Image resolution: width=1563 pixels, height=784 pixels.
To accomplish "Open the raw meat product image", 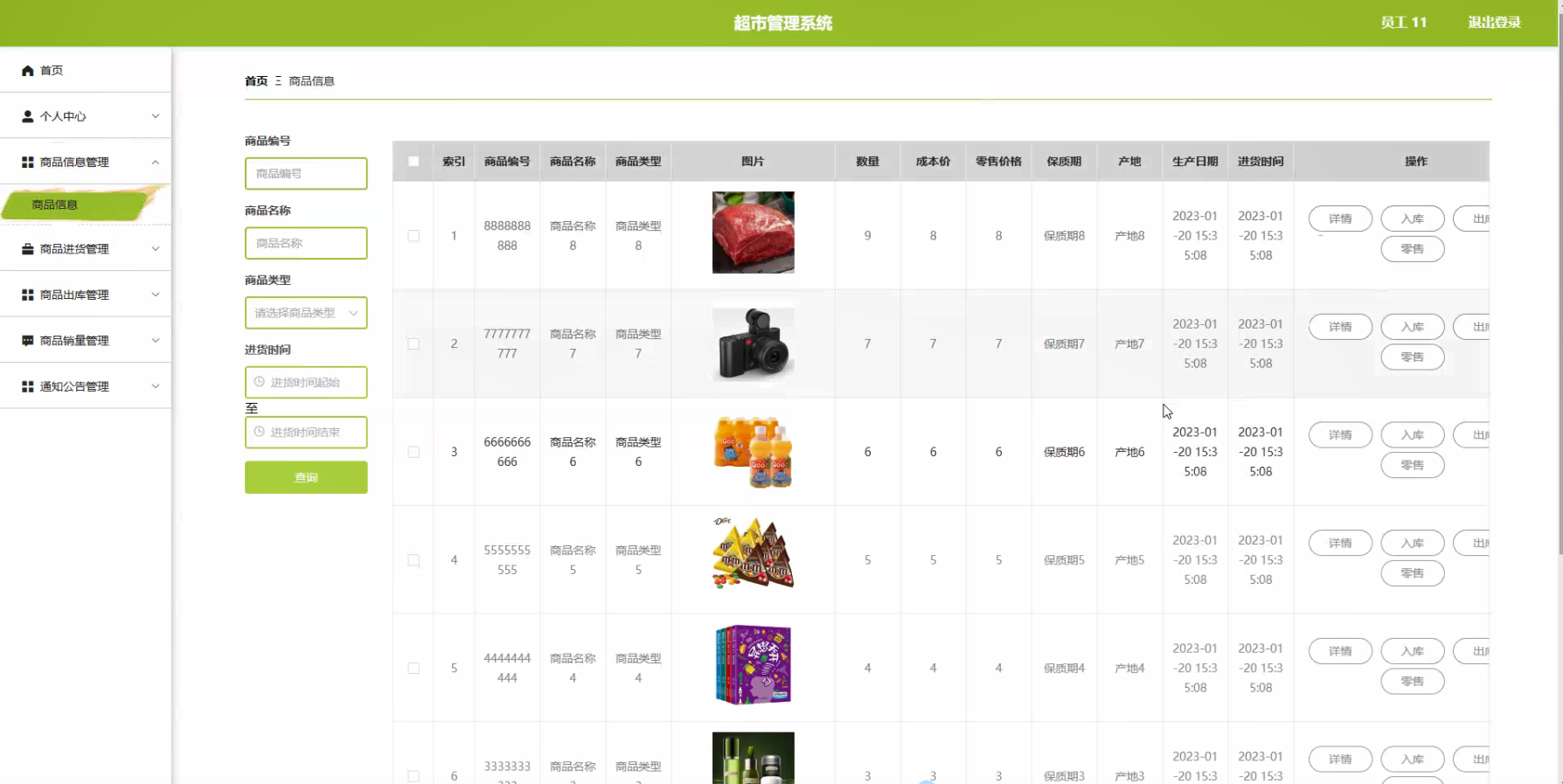I will (754, 232).
